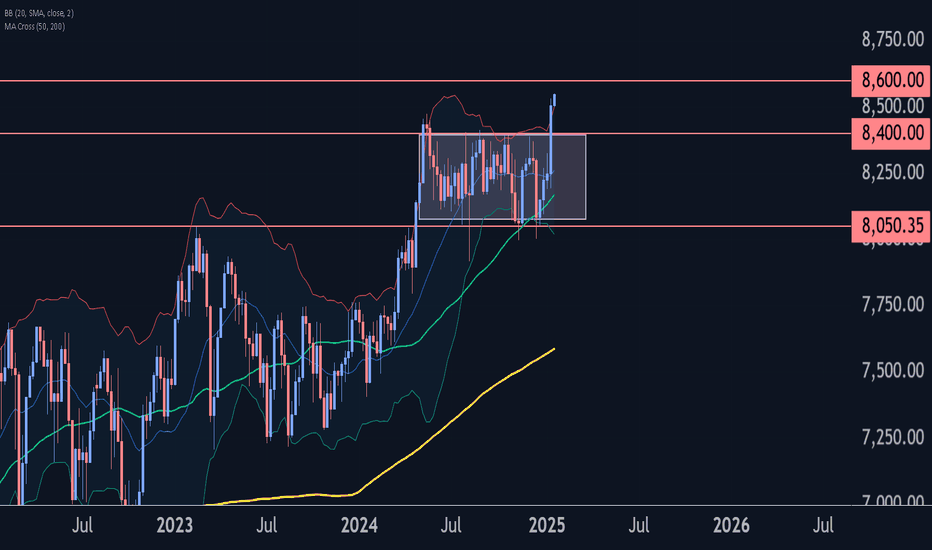Click the 2024 label on time axis

[359, 526]
